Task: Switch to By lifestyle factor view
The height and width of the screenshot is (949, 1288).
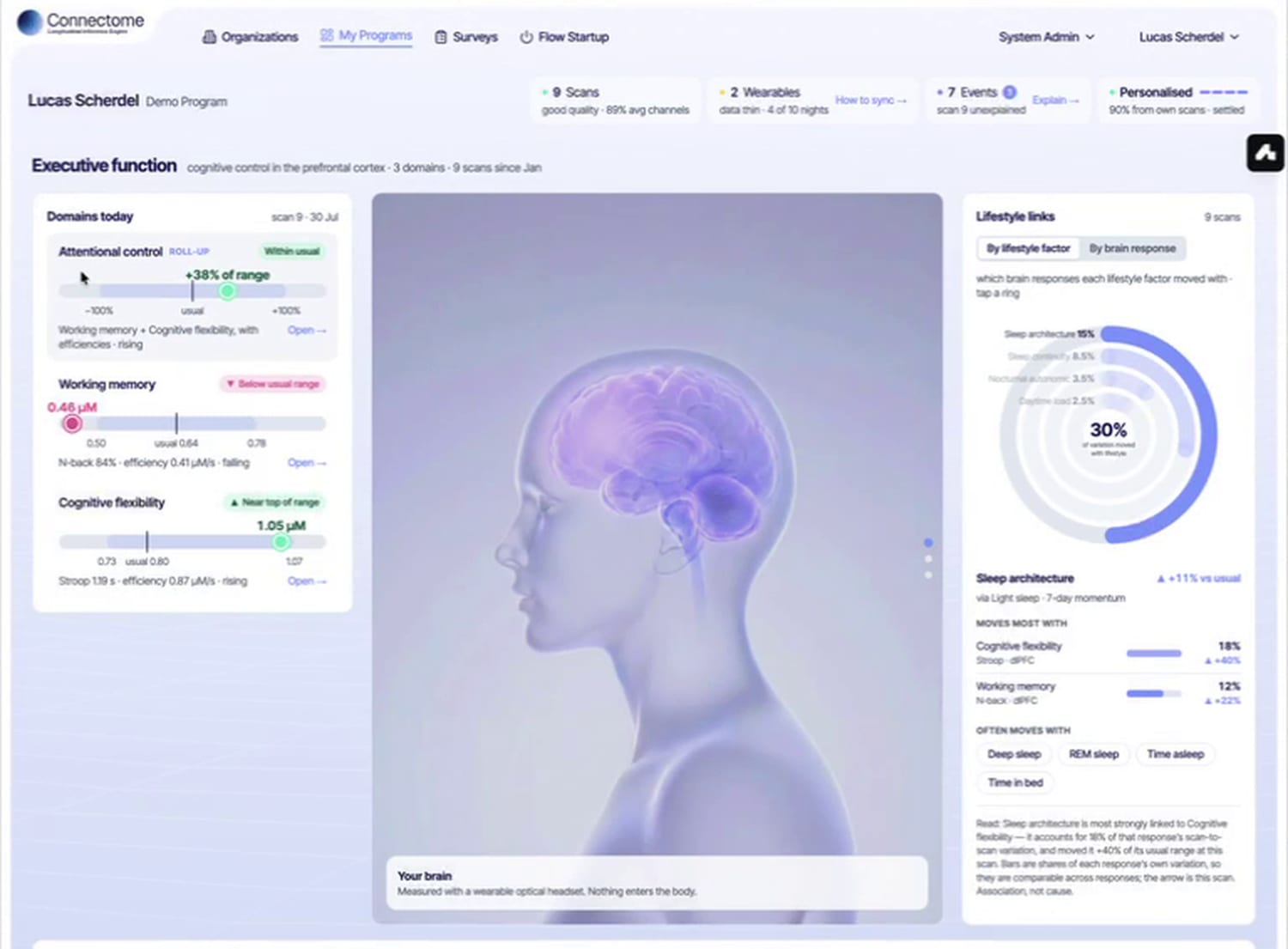Action: [1028, 248]
